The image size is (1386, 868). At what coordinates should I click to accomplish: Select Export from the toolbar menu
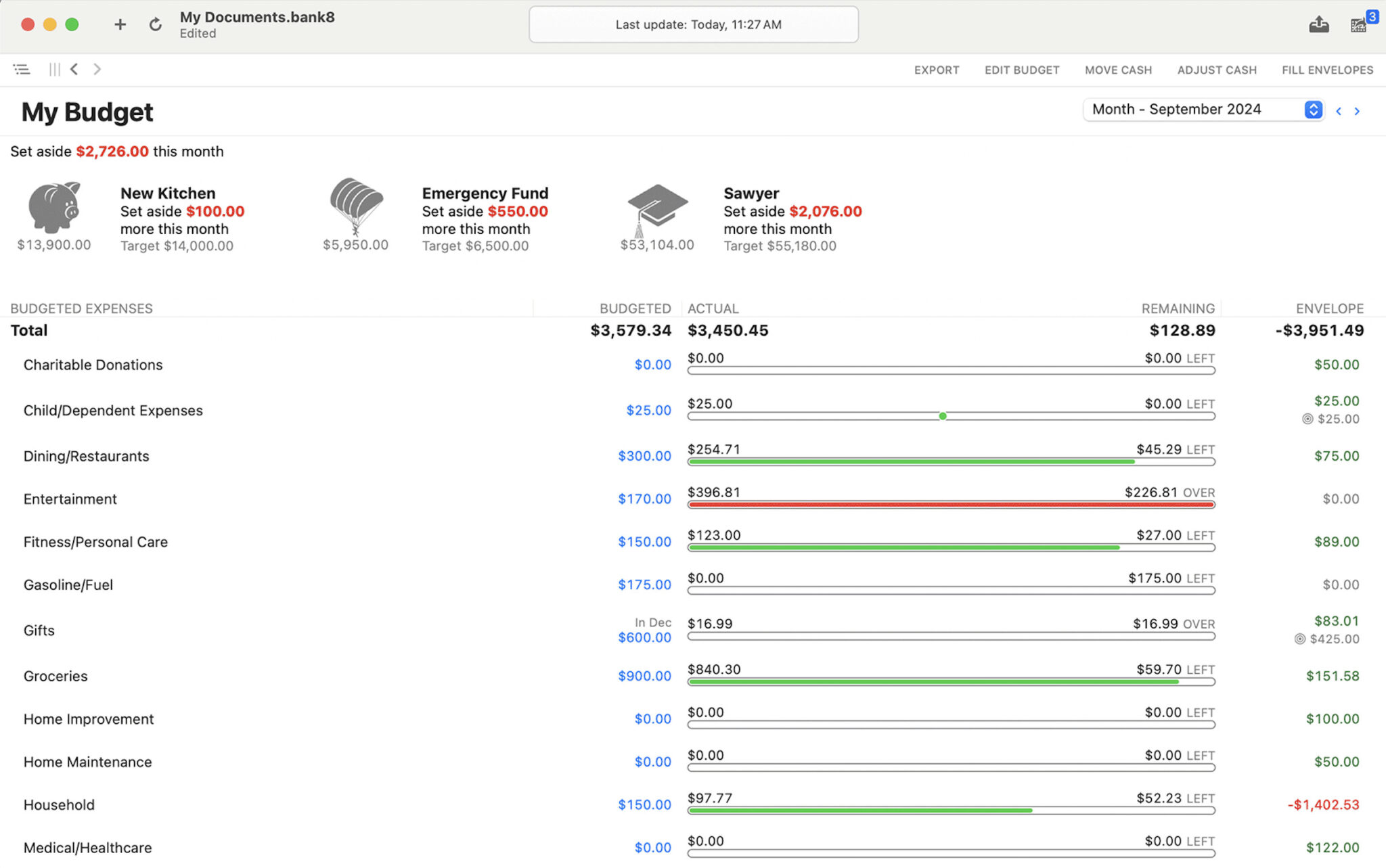point(937,69)
